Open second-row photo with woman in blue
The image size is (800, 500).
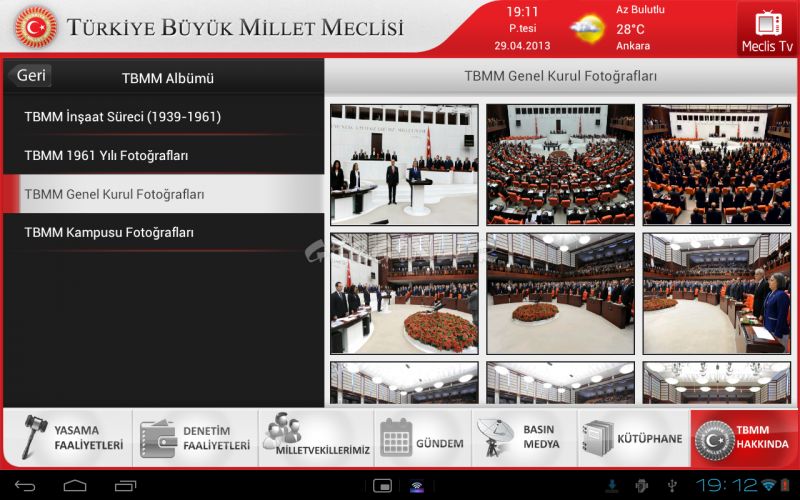tap(716, 294)
